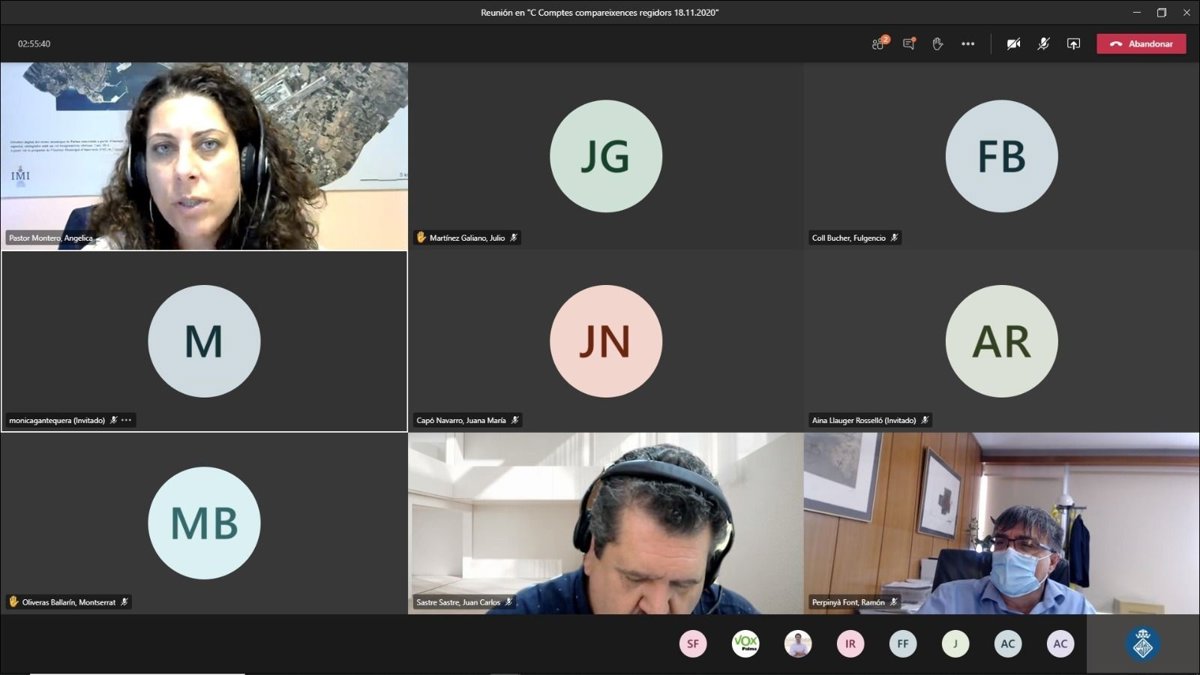The height and width of the screenshot is (675, 1200).
Task: Open the participants panel icon
Action: tap(879, 44)
